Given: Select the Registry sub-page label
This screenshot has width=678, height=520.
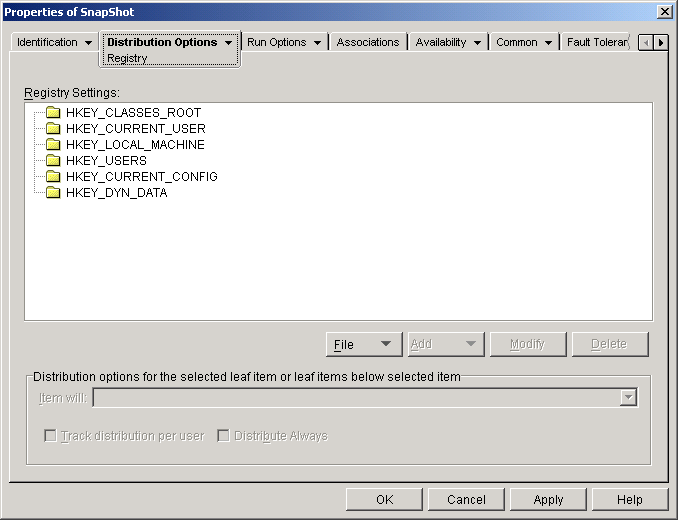Looking at the screenshot, I should coord(127,58).
